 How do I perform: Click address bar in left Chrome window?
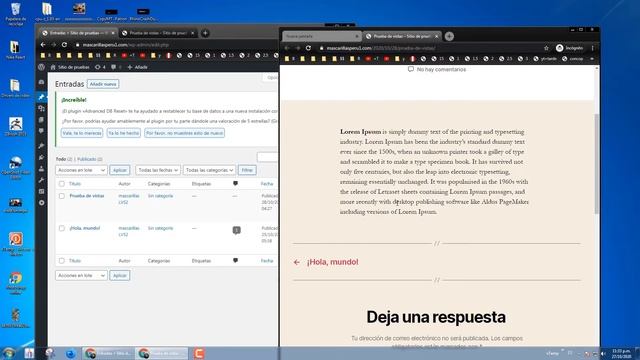(x=176, y=44)
